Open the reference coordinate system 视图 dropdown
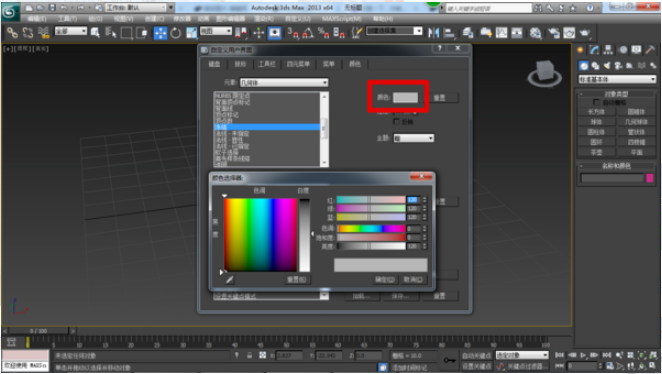 [216, 31]
